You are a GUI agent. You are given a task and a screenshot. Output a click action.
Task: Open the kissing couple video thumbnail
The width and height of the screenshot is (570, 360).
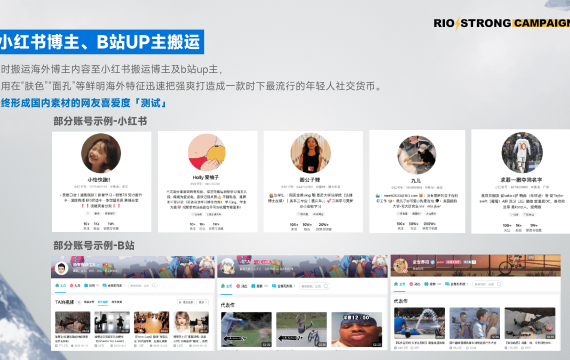[475, 323]
